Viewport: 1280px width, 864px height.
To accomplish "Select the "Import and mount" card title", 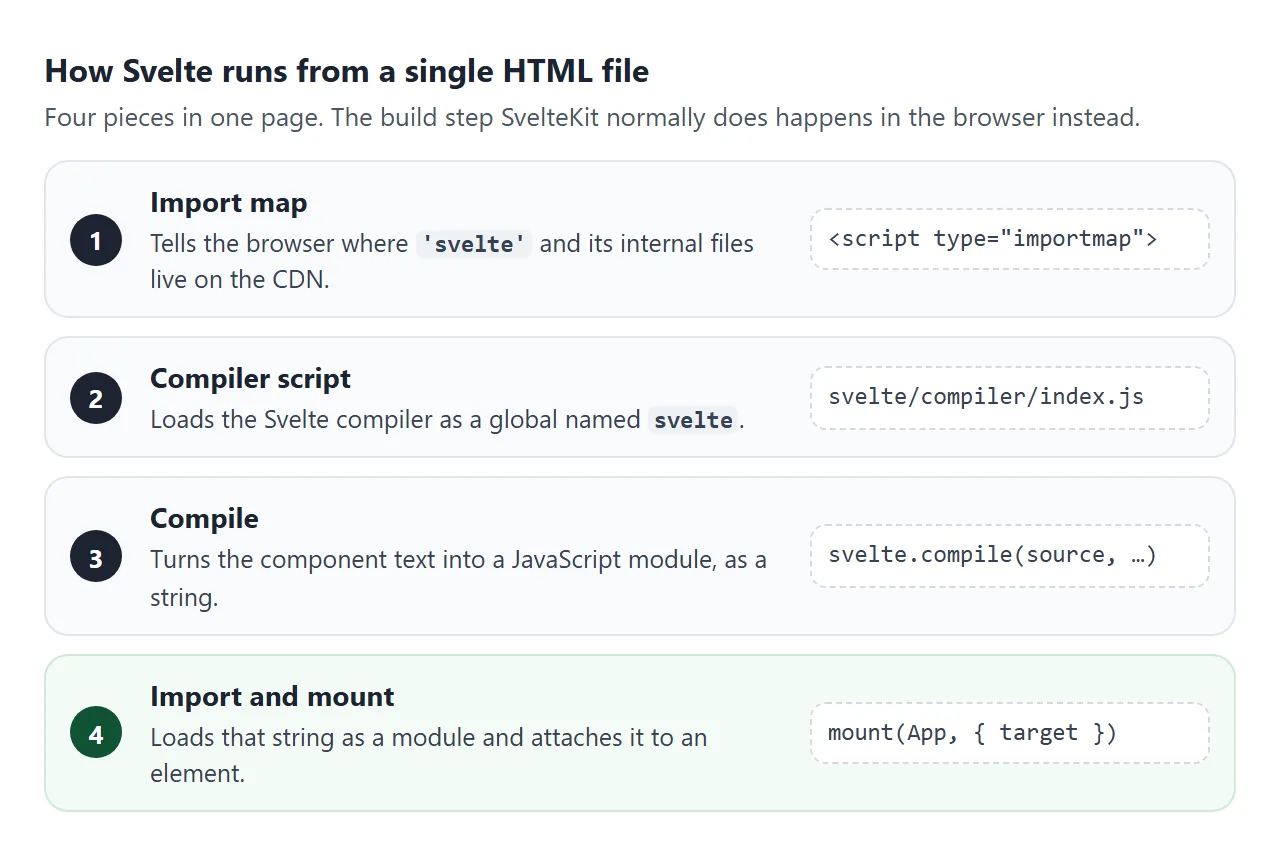I will coord(272,697).
